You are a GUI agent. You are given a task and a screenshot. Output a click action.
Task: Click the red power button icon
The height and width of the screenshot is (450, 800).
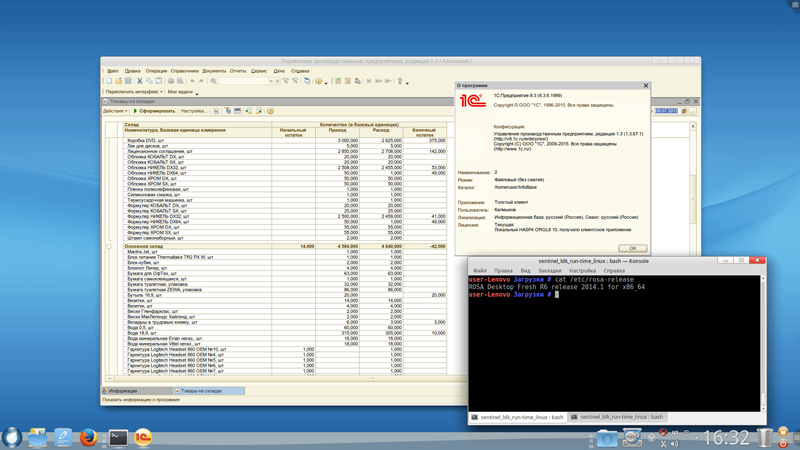pyautogui.click(x=783, y=443)
